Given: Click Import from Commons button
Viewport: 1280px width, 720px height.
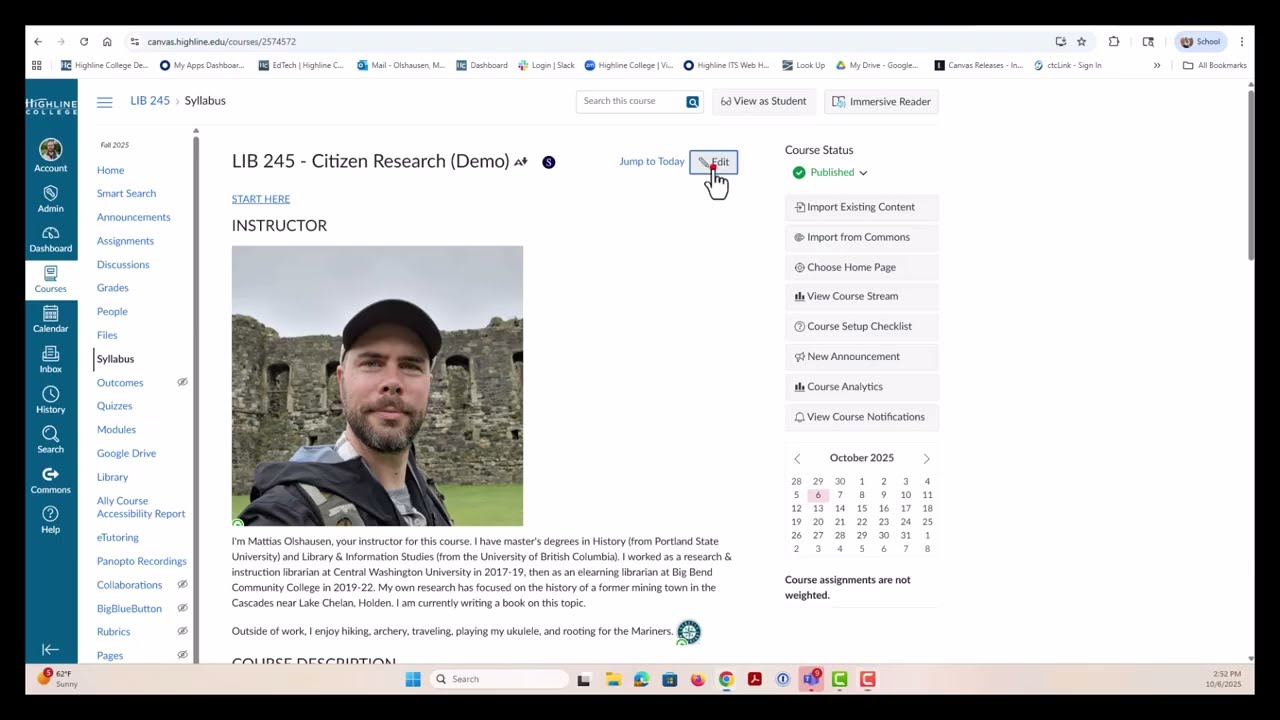Looking at the screenshot, I should click(861, 237).
